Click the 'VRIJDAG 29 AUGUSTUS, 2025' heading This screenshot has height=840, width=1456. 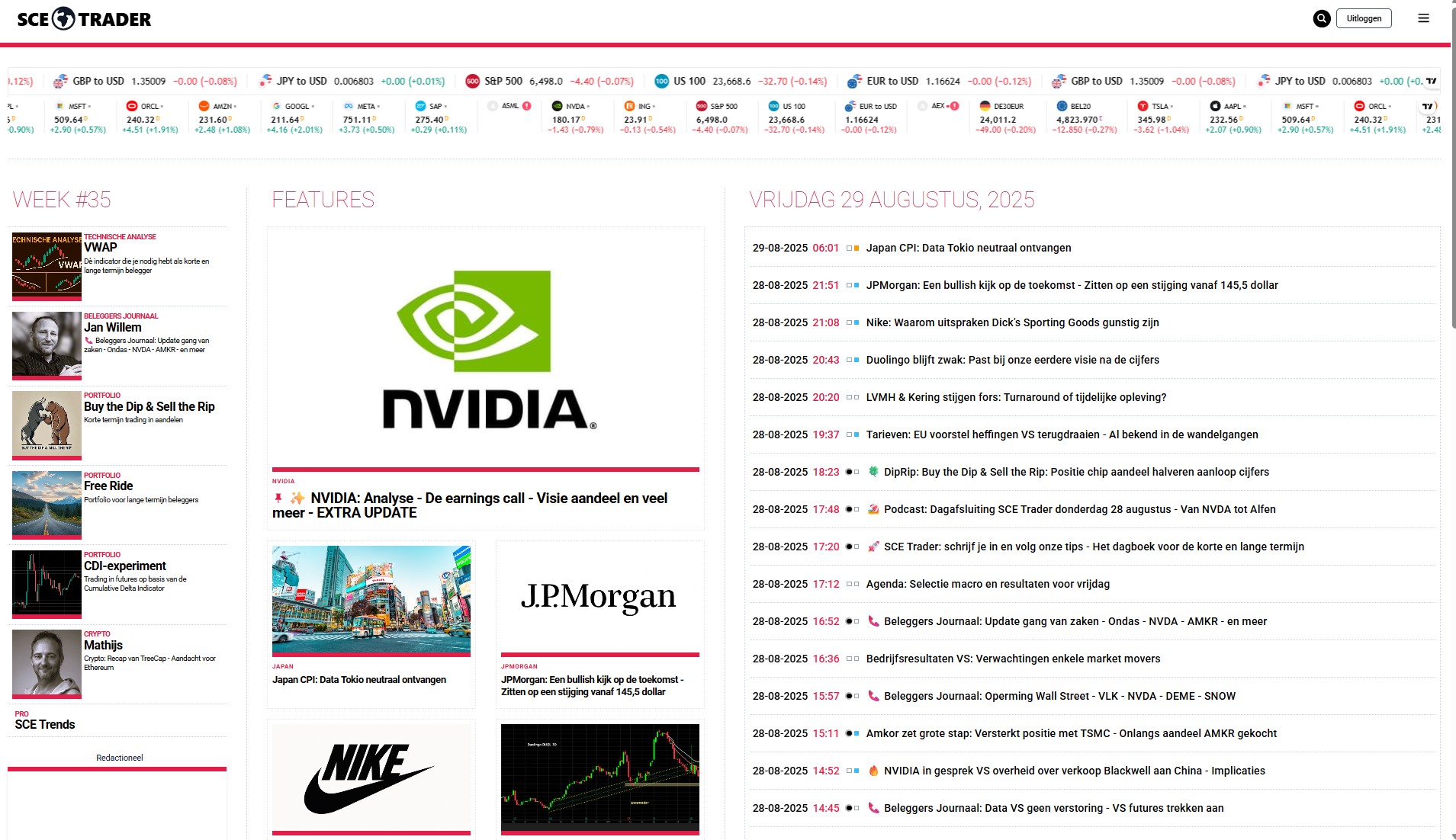coord(892,200)
